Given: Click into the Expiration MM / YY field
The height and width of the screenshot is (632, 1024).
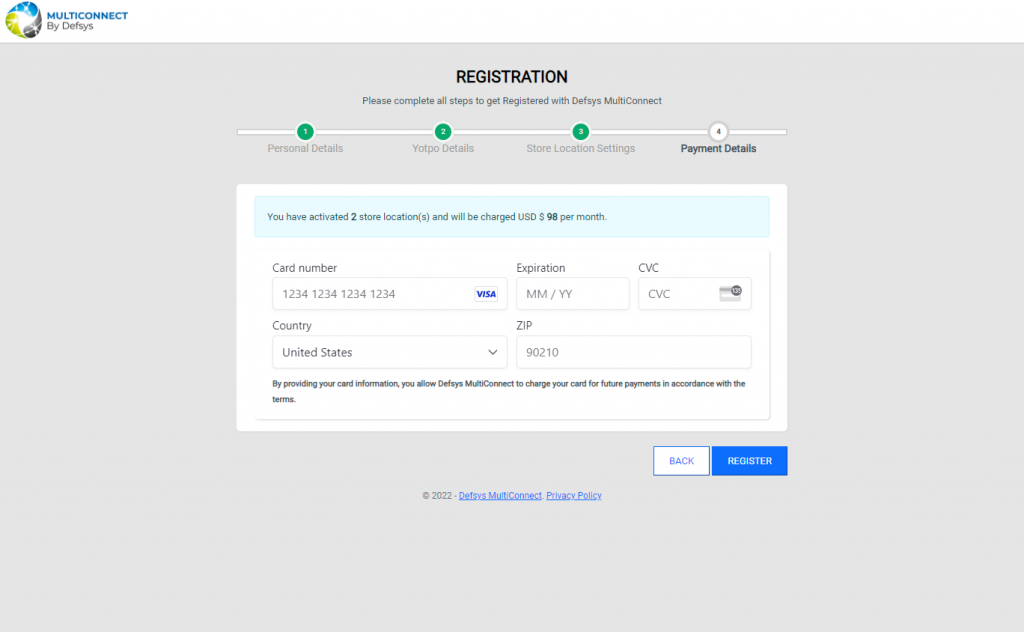Looking at the screenshot, I should (572, 294).
